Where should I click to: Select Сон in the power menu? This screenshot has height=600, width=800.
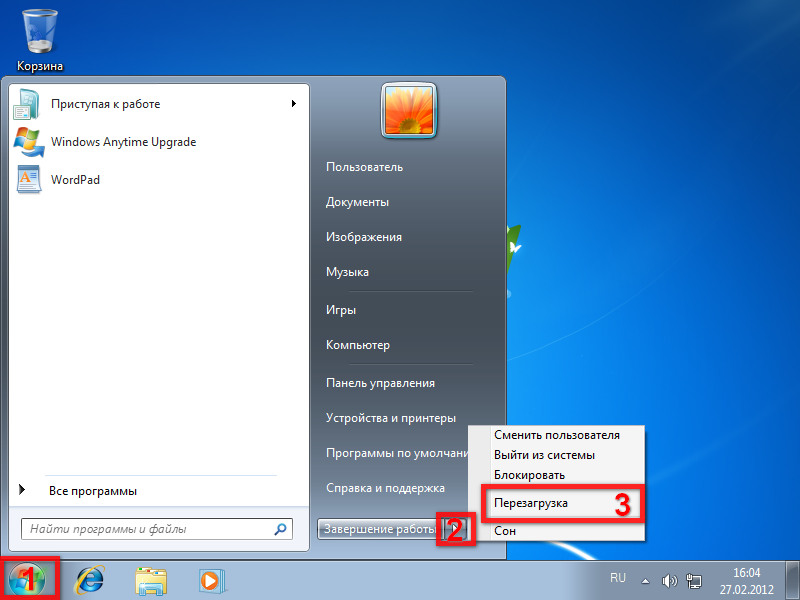(x=506, y=531)
